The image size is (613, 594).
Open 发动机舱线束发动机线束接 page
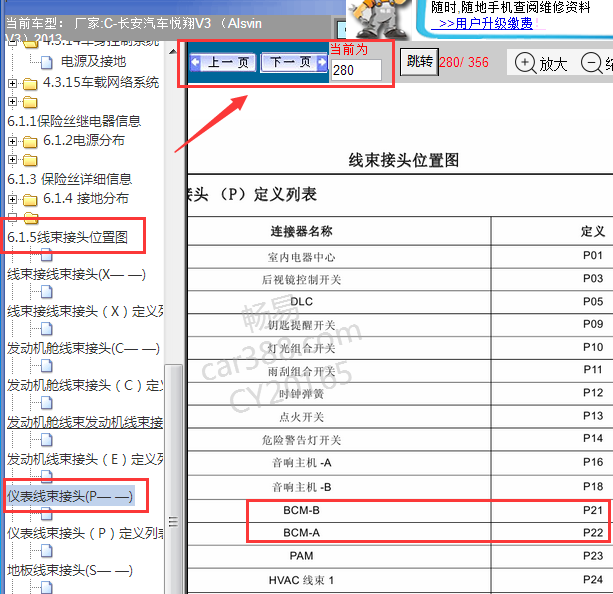point(85,422)
